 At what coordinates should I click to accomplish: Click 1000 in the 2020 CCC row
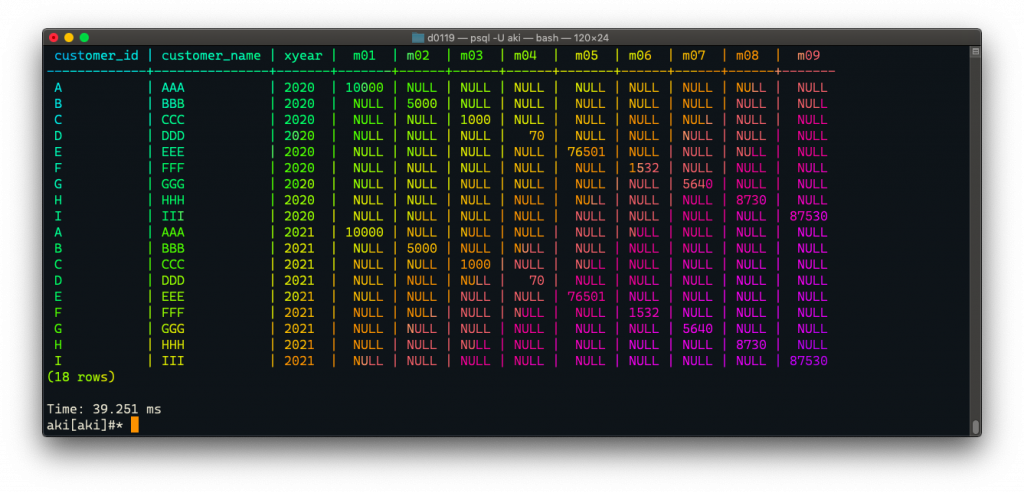(475, 119)
